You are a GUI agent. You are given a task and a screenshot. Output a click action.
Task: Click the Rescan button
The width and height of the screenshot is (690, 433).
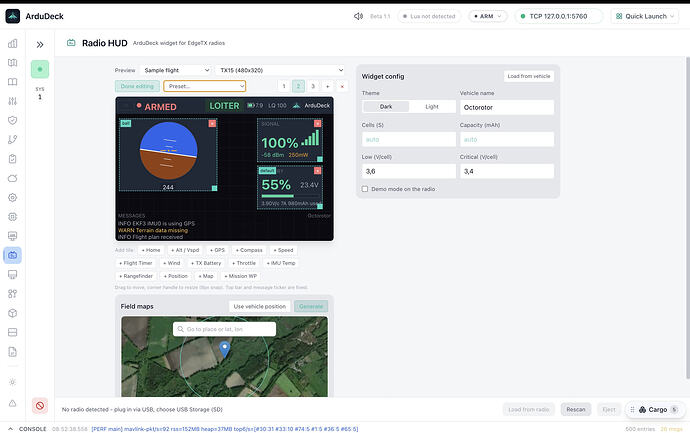[576, 409]
